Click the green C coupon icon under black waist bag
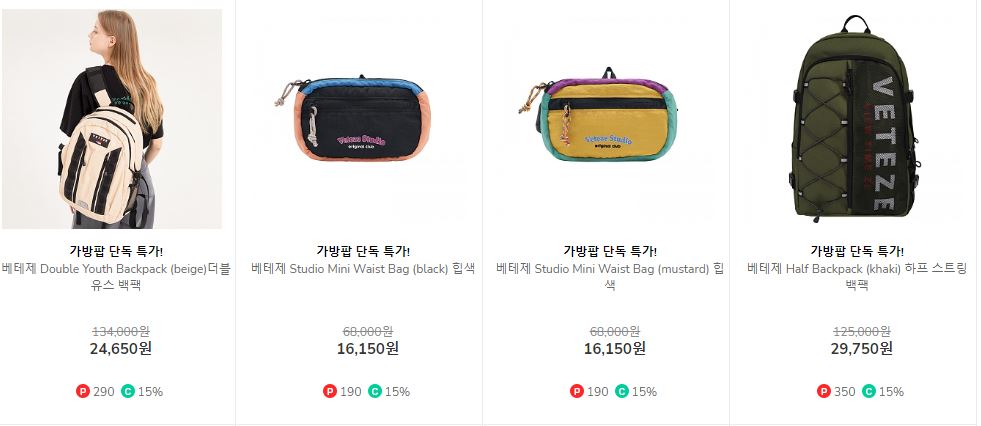This screenshot has width=981, height=426. click(x=375, y=392)
